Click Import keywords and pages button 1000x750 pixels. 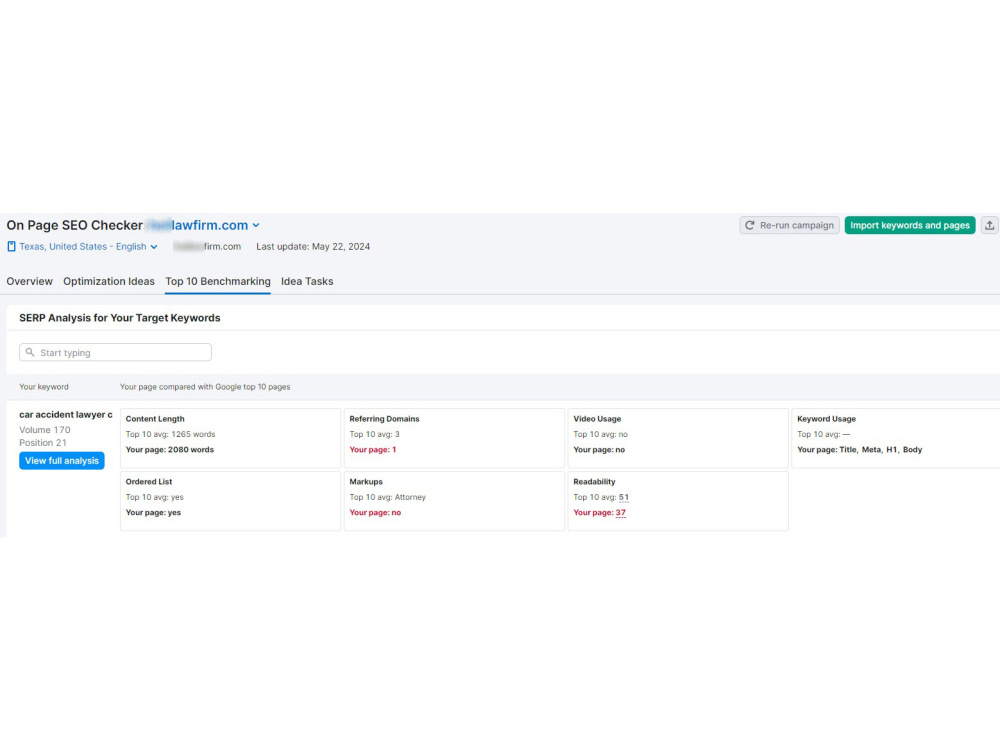909,225
